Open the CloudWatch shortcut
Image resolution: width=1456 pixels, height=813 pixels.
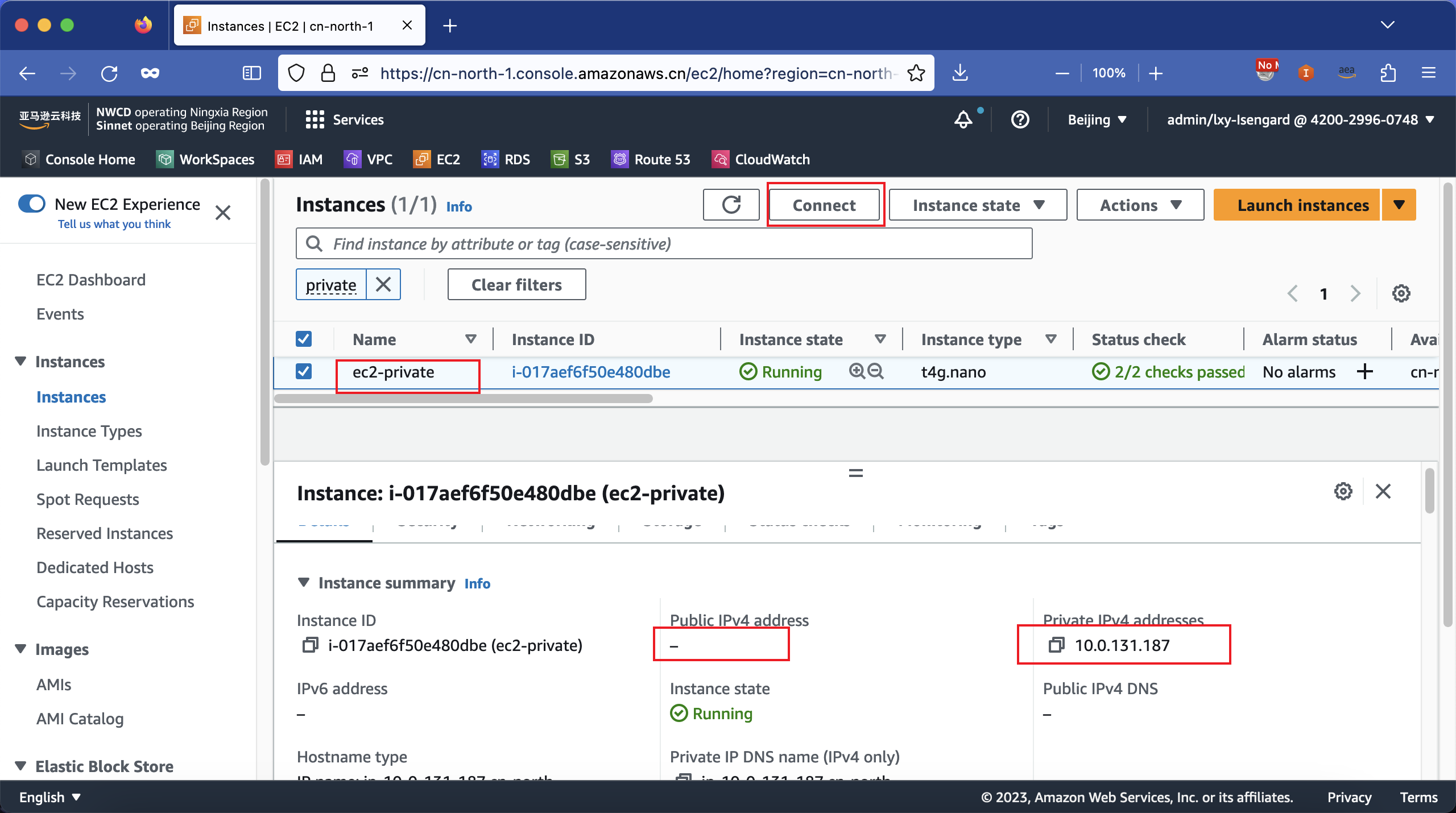click(x=761, y=159)
